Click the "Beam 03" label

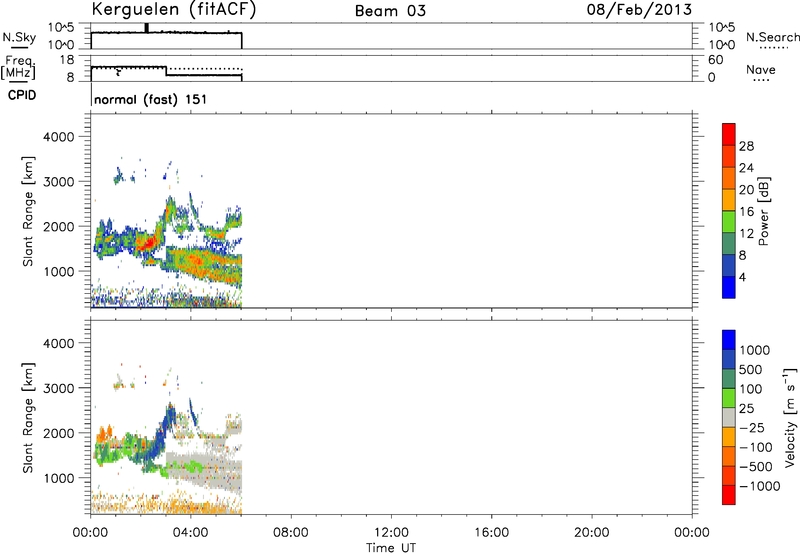tap(390, 11)
